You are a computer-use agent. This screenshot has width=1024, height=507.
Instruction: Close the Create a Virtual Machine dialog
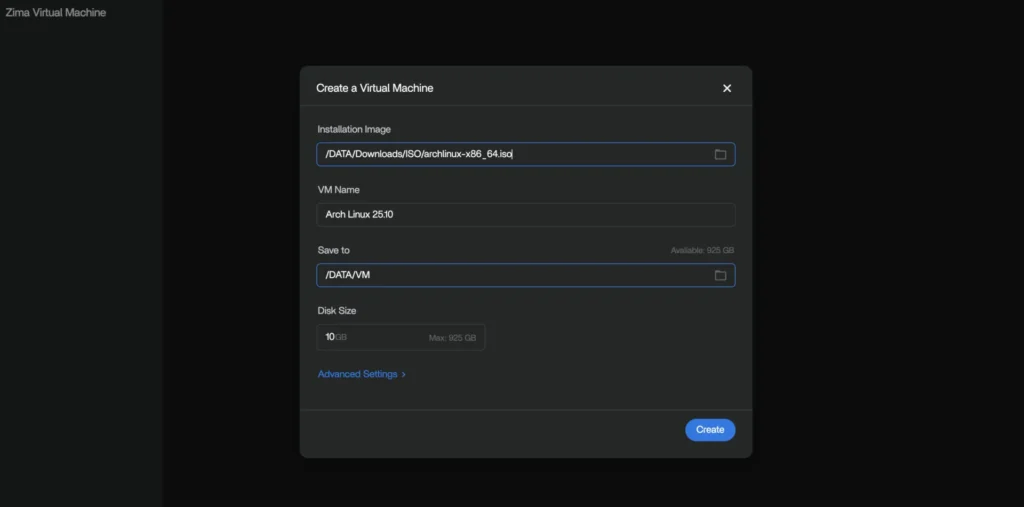[x=727, y=88]
